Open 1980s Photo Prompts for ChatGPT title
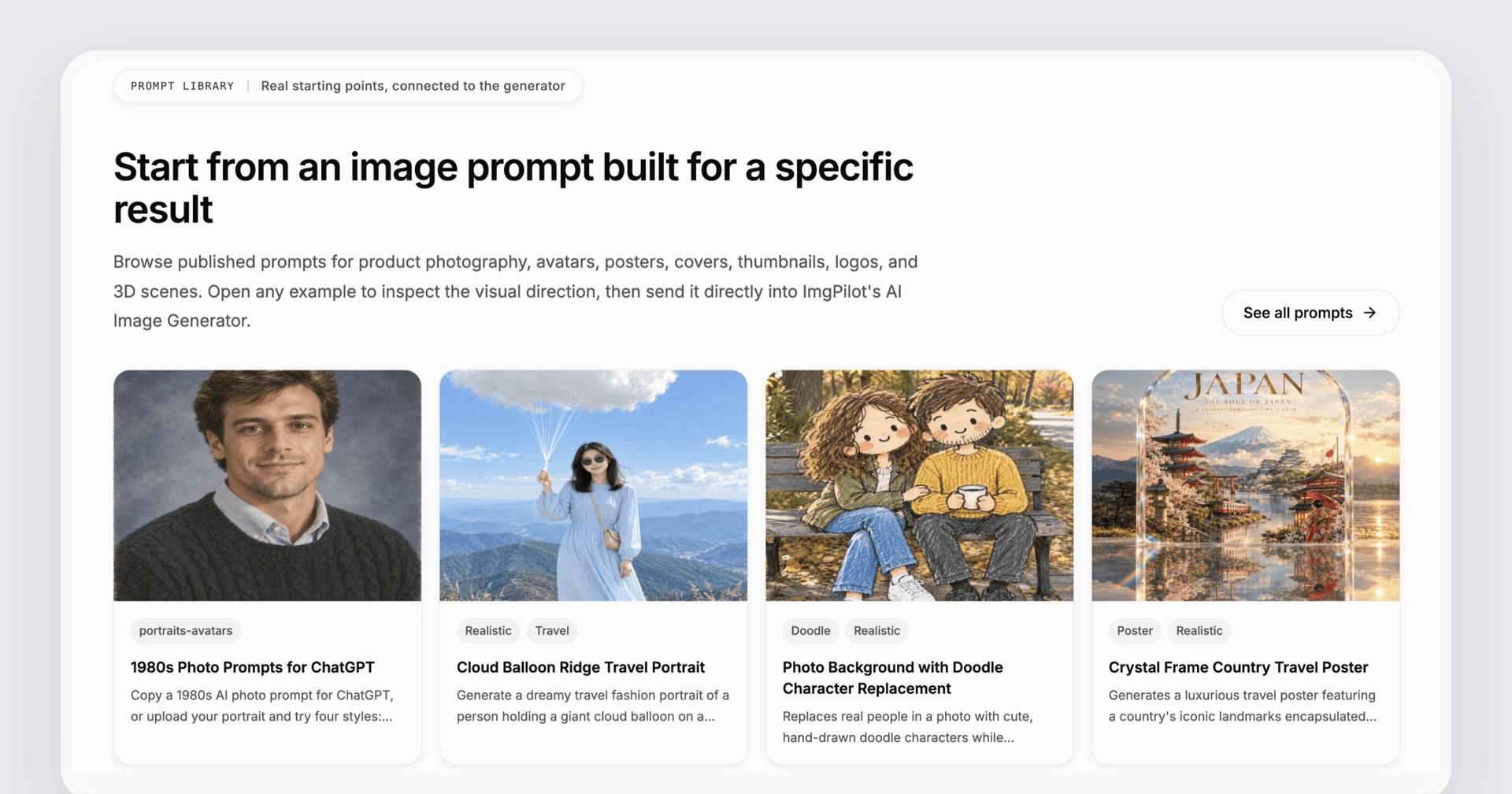The height and width of the screenshot is (794, 1512). 253,667
